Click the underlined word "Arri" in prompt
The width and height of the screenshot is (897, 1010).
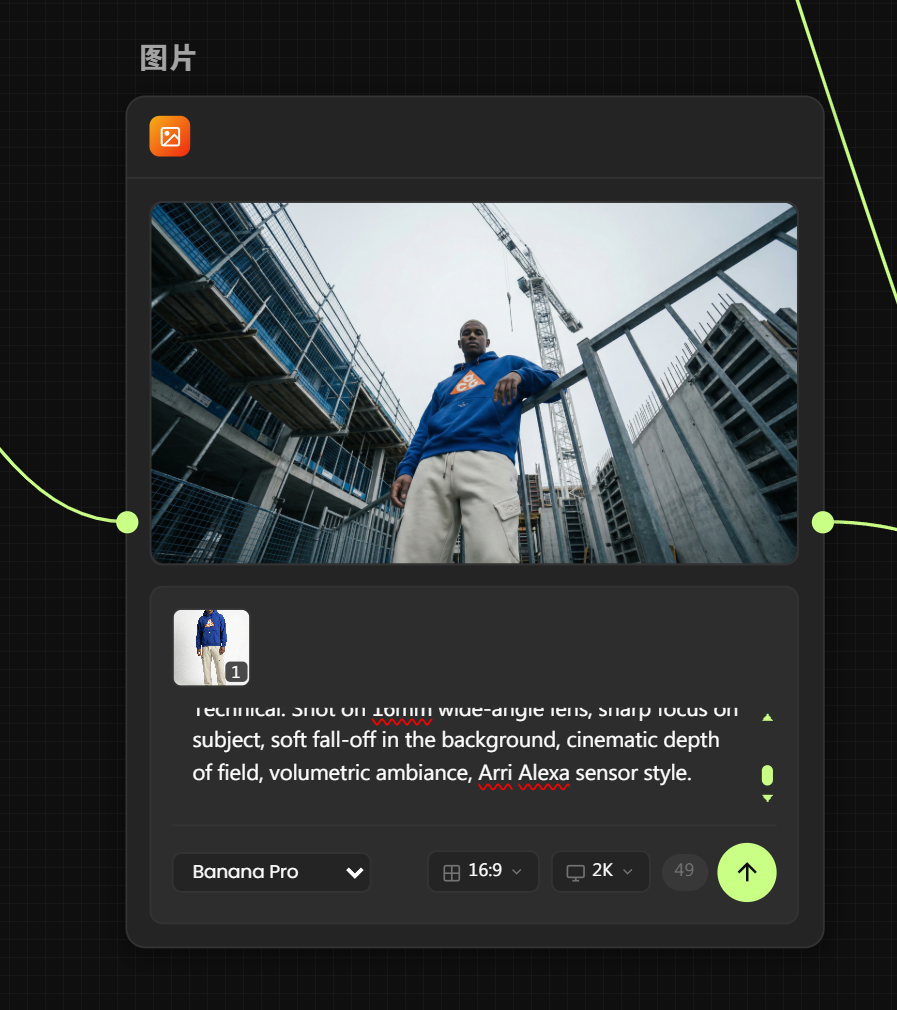[x=495, y=773]
